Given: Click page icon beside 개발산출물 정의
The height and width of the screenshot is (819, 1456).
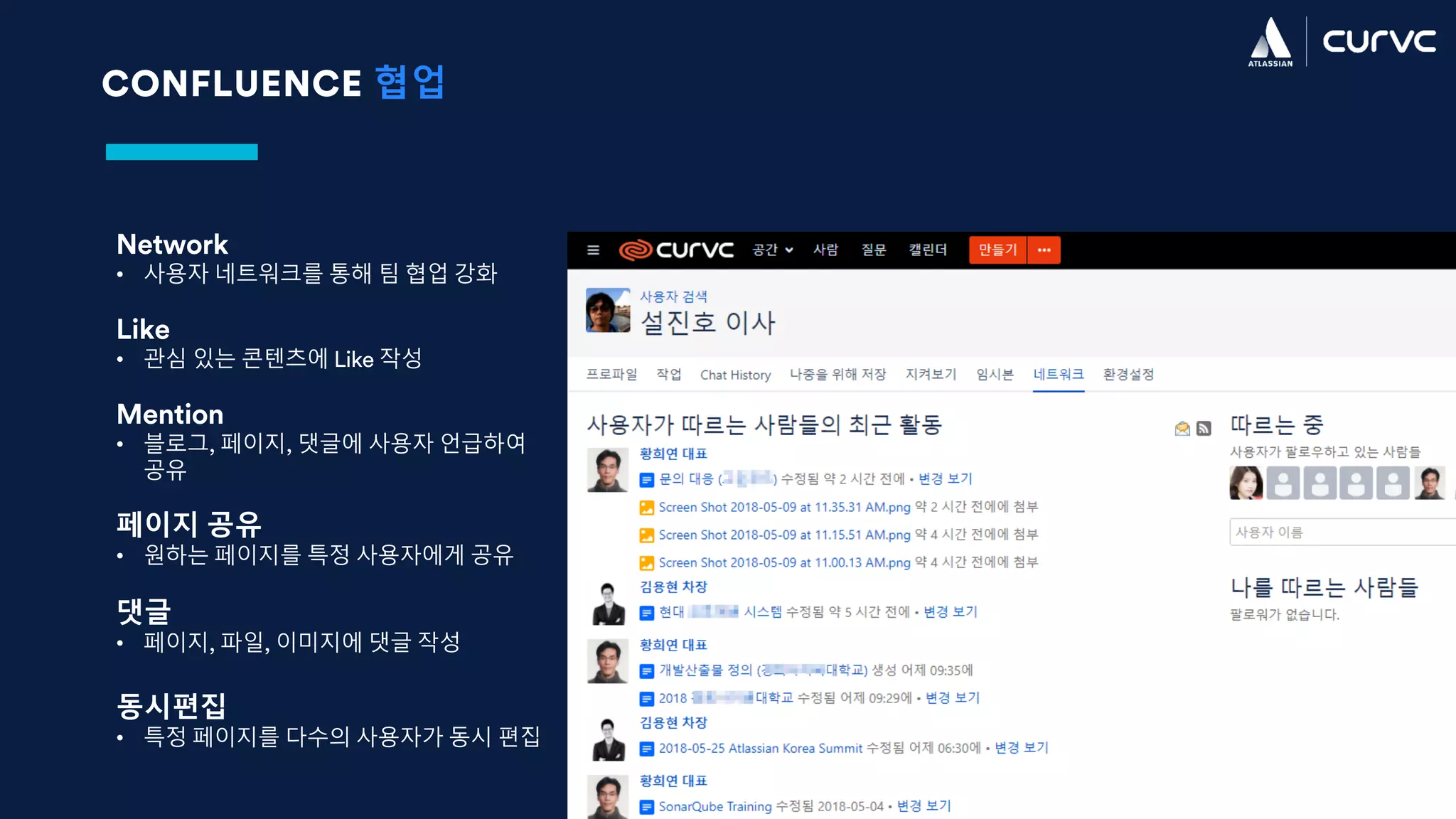Looking at the screenshot, I should click(646, 671).
